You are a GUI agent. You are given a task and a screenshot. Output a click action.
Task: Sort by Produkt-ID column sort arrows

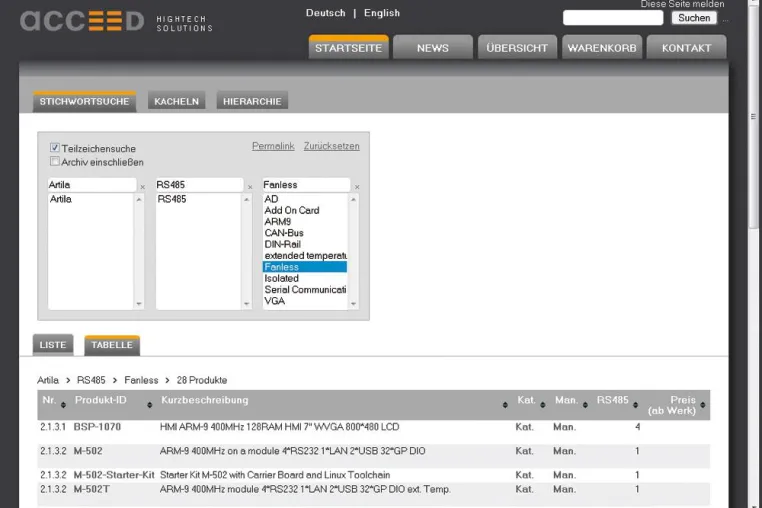click(150, 404)
